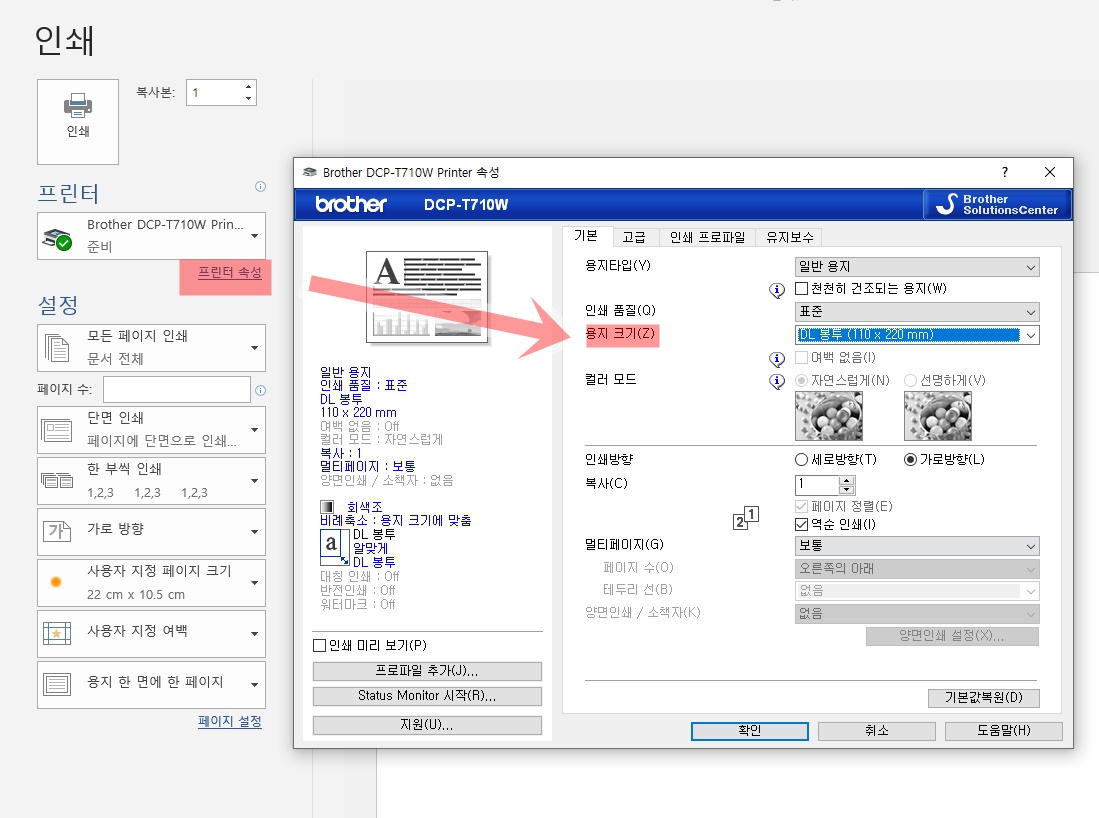Toggle the 페이지 정렬 checkbox

[x=802, y=506]
